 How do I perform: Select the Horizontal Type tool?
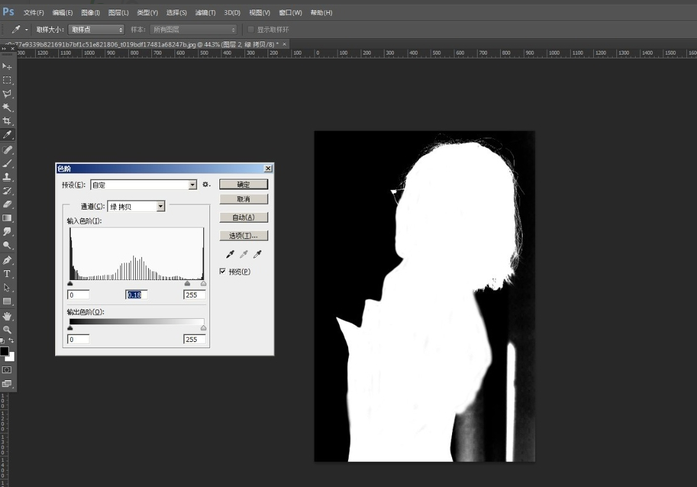tap(7, 273)
